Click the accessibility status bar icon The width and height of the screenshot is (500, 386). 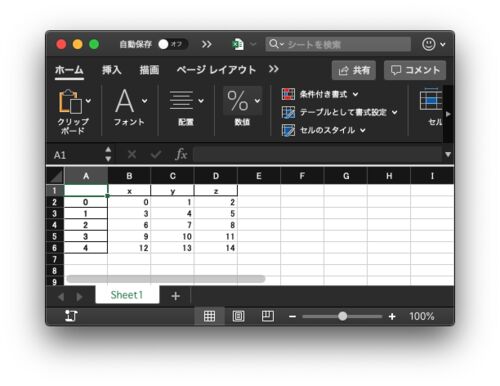tap(71, 316)
